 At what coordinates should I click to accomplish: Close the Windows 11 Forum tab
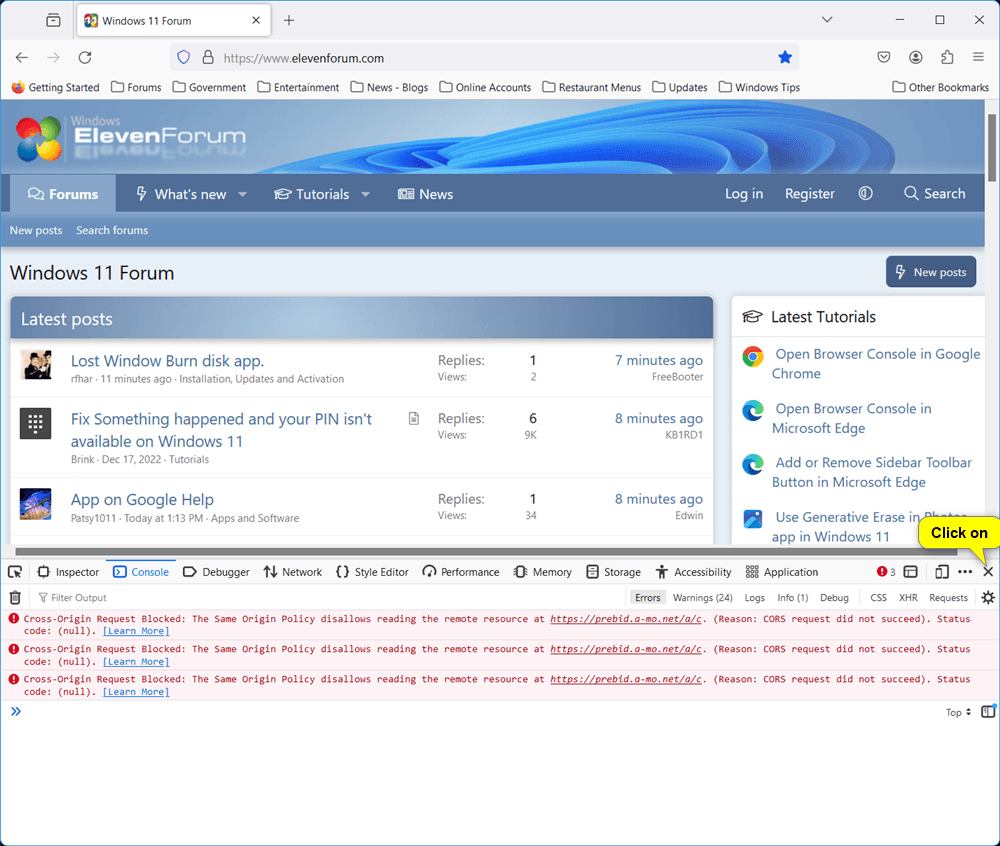pyautogui.click(x=256, y=20)
